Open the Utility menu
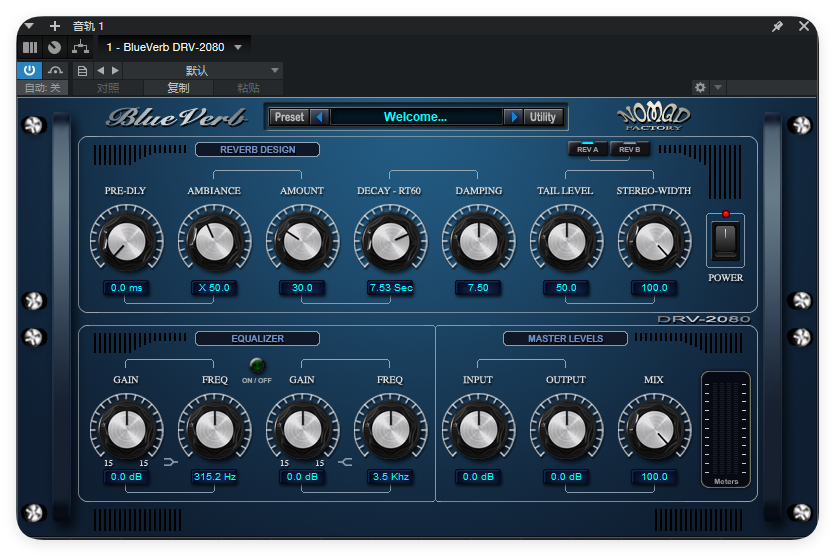Screen dimensions: 835x556 543,117
